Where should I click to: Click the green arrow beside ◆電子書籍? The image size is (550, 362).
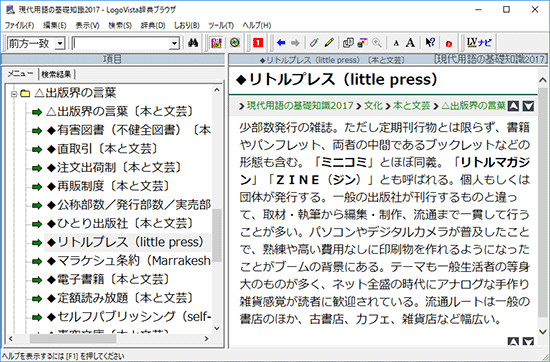point(36,280)
